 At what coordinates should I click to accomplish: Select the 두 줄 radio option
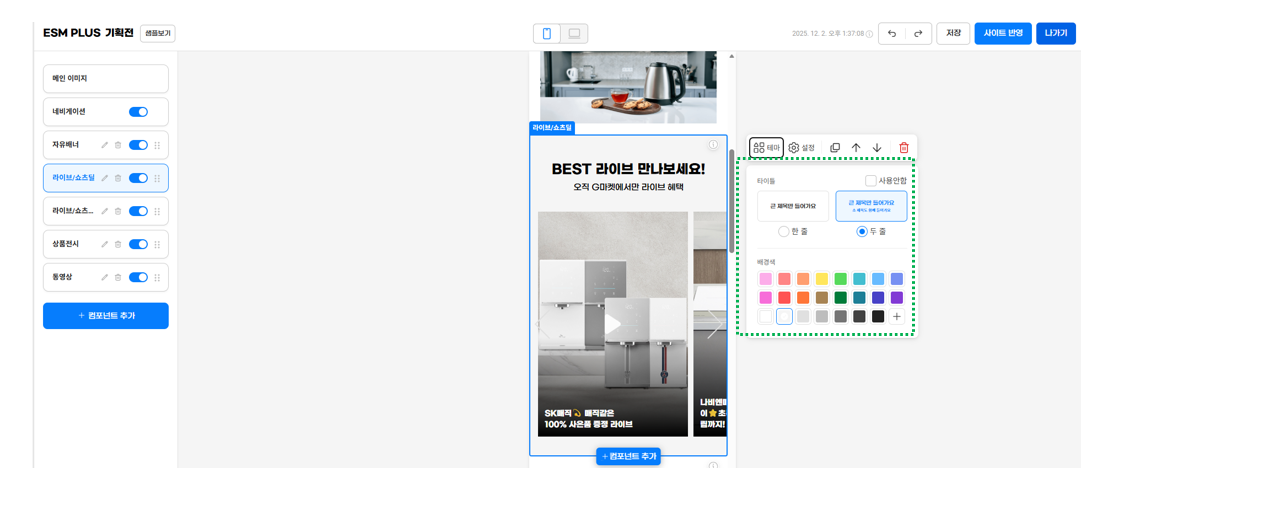click(x=862, y=231)
